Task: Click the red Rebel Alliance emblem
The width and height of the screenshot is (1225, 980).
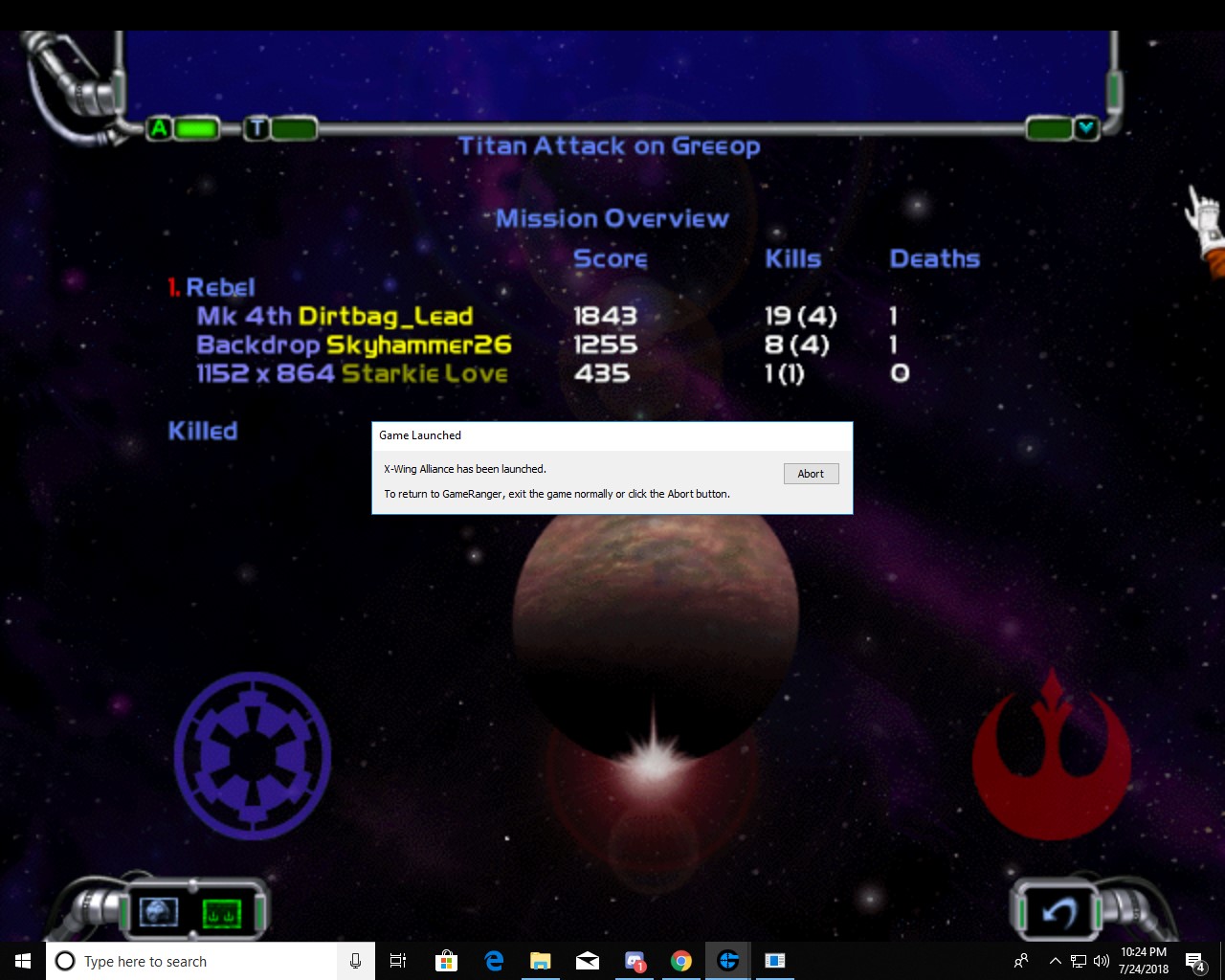Action: click(1051, 755)
